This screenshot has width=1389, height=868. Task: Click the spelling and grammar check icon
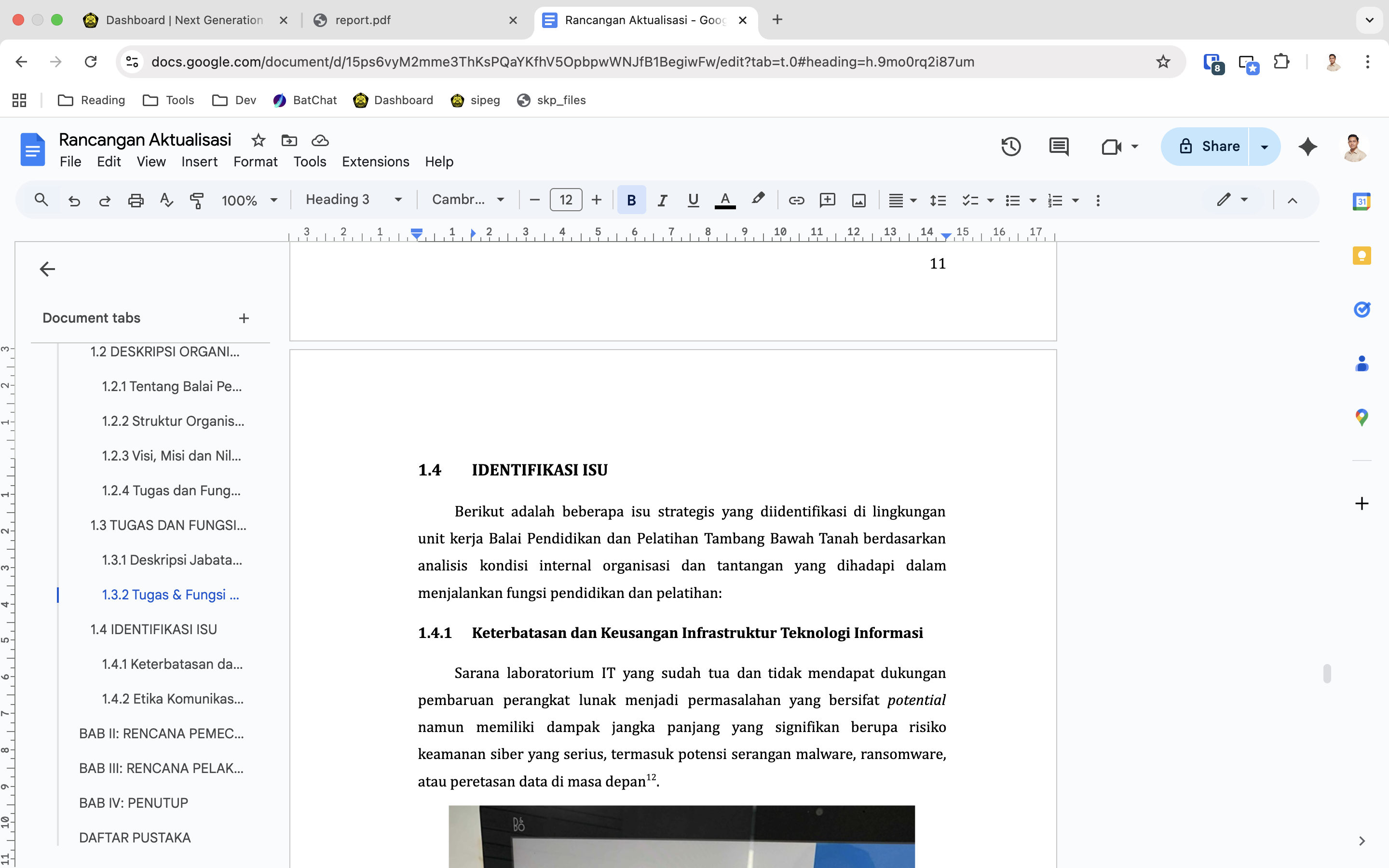(x=166, y=200)
